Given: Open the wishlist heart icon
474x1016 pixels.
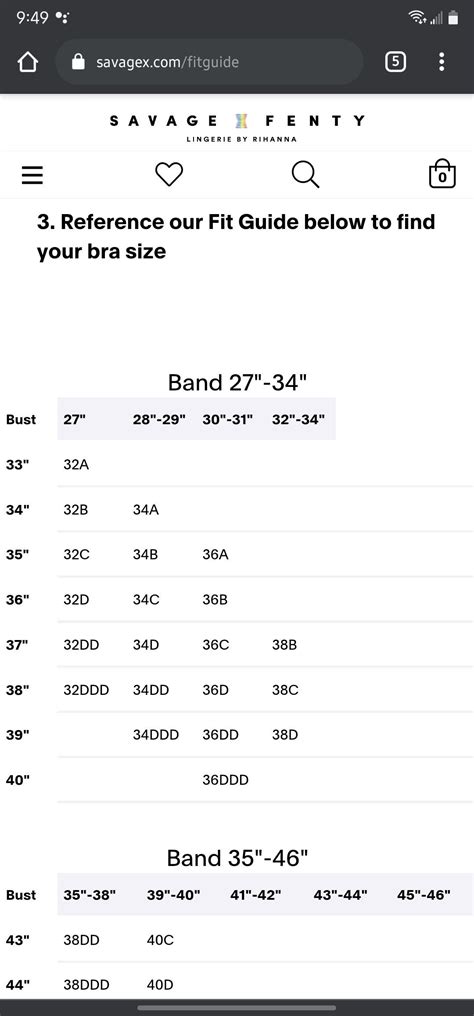Looking at the screenshot, I should click(169, 174).
